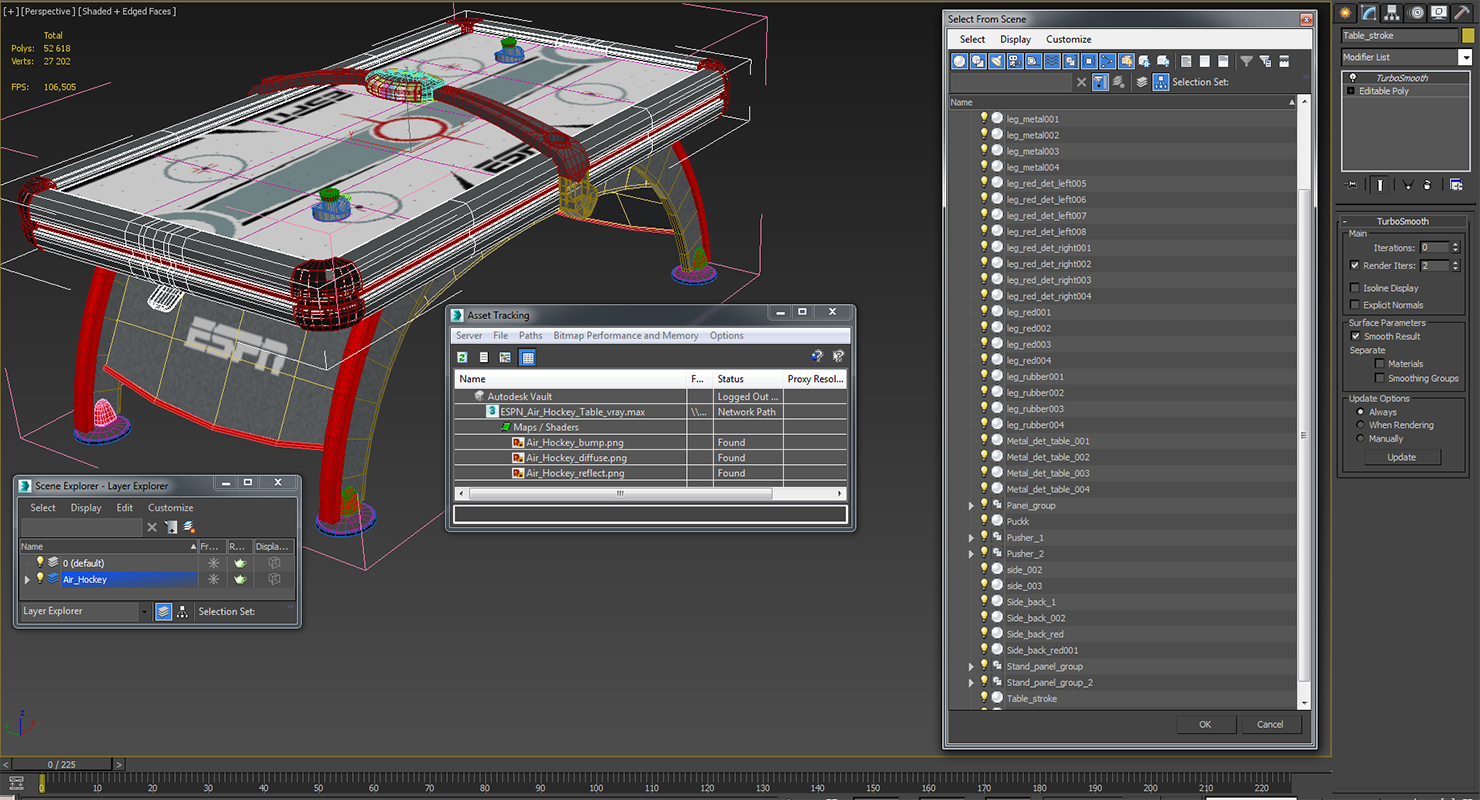Open the Hierarchy command panel tab
The image size is (1480, 800).
(1392, 12)
